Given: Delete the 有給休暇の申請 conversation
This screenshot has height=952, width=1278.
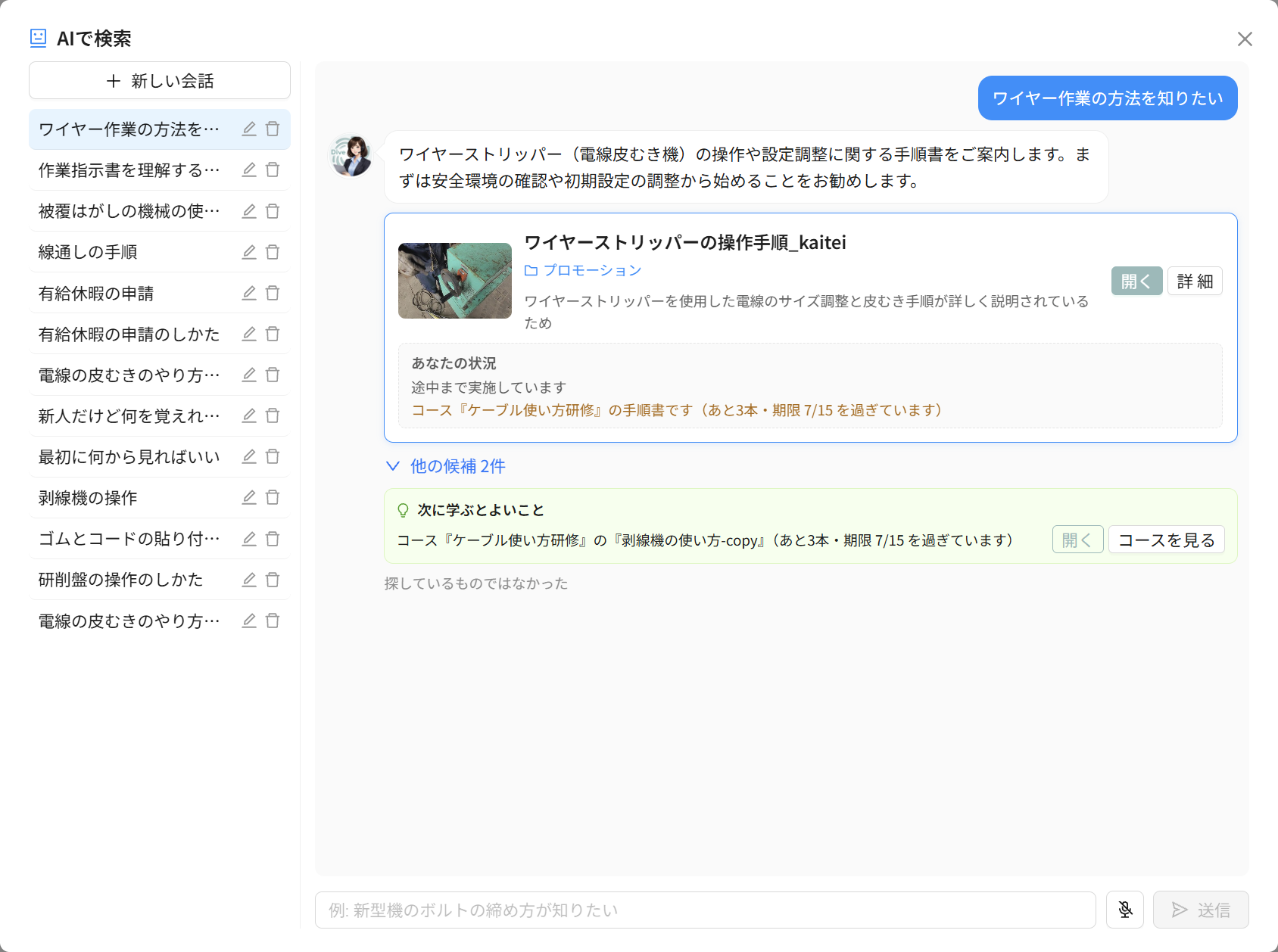Looking at the screenshot, I should pyautogui.click(x=273, y=293).
